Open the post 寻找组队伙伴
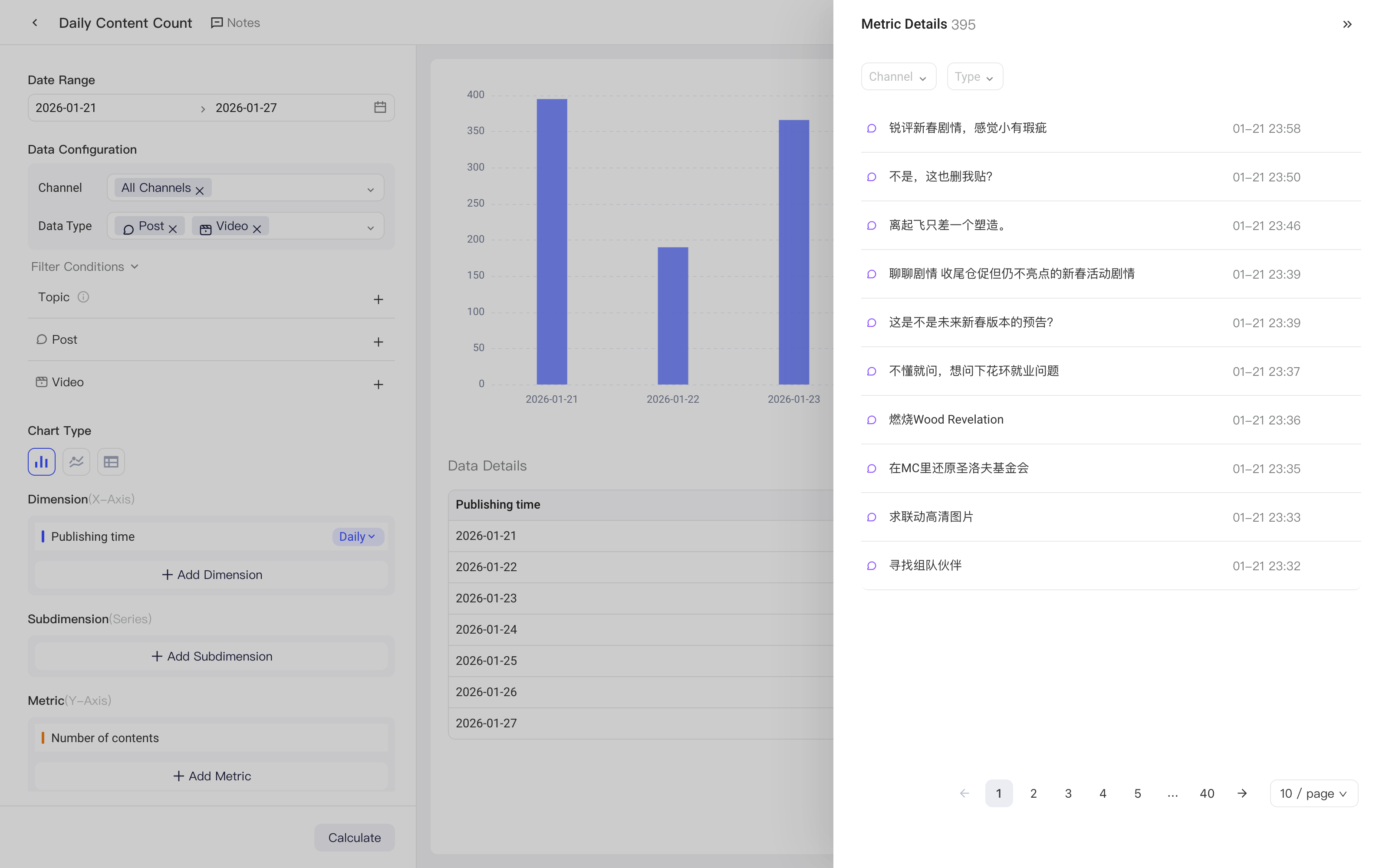1389x868 pixels. click(x=1111, y=566)
